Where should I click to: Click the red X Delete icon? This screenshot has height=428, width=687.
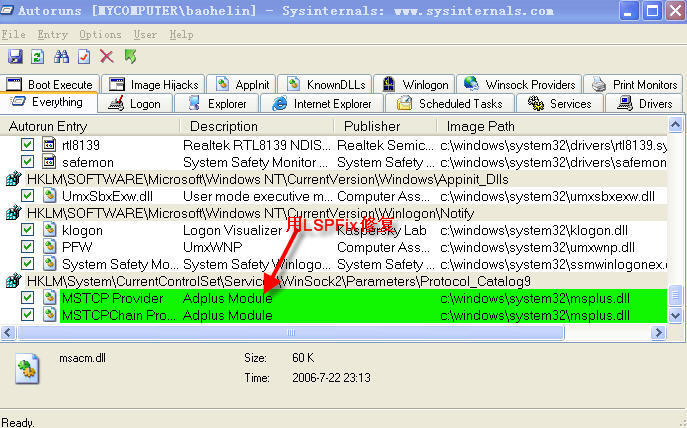(106, 57)
